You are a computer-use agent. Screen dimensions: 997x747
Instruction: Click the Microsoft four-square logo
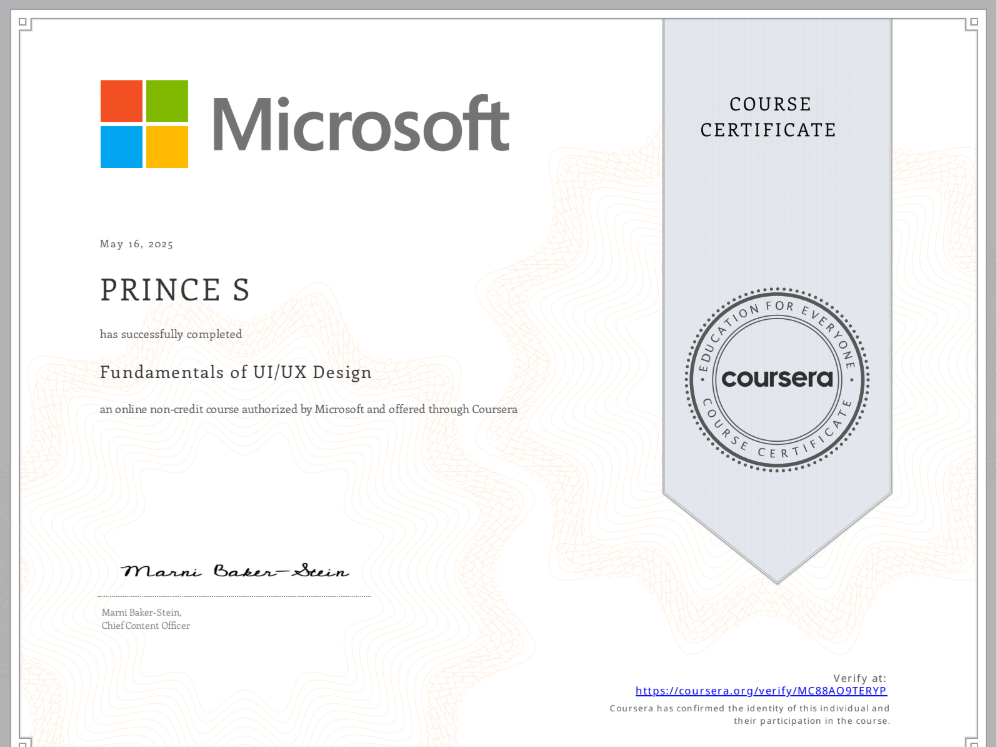pyautogui.click(x=144, y=124)
